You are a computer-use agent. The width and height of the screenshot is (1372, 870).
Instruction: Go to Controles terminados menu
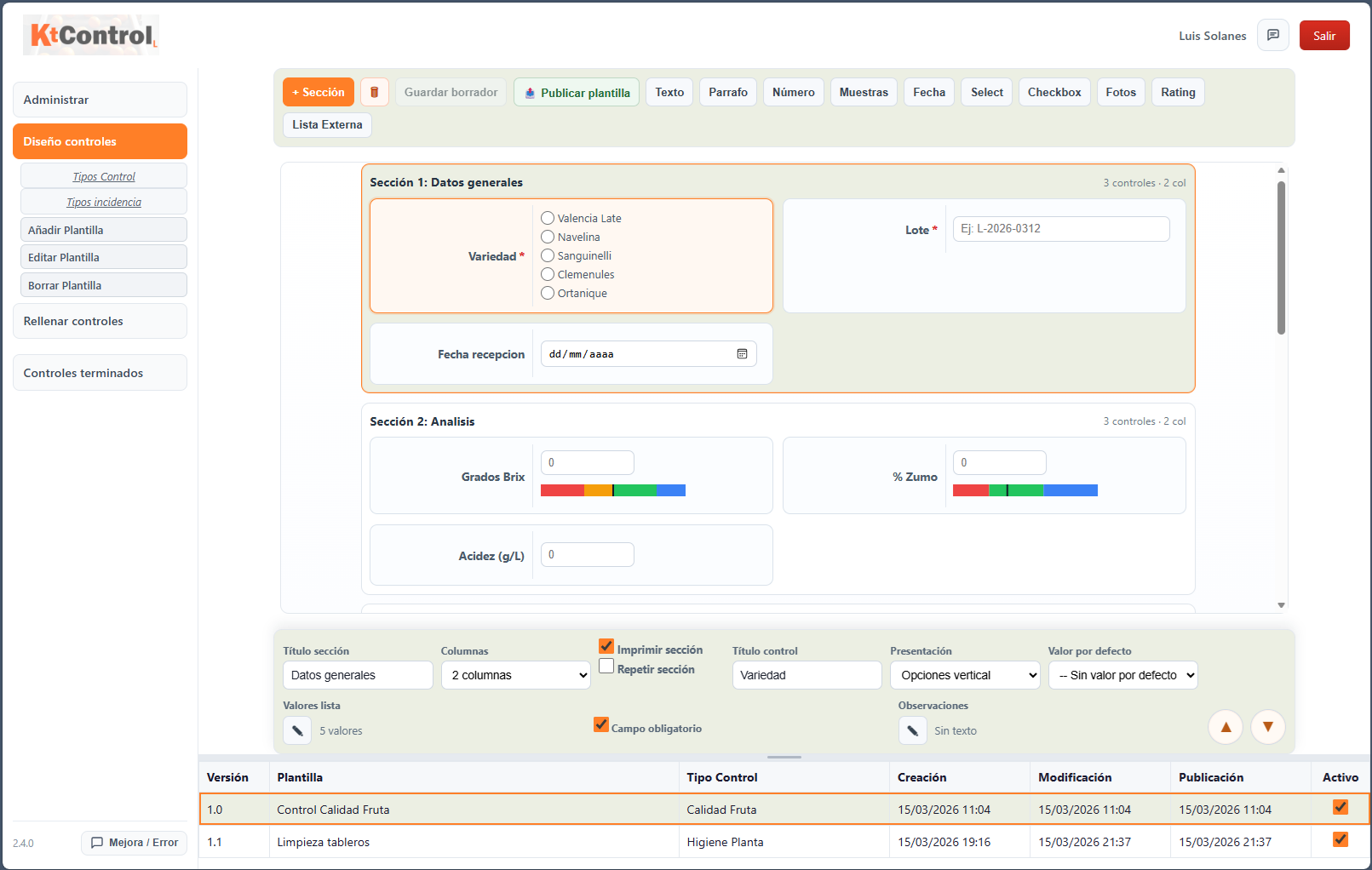click(x=100, y=373)
